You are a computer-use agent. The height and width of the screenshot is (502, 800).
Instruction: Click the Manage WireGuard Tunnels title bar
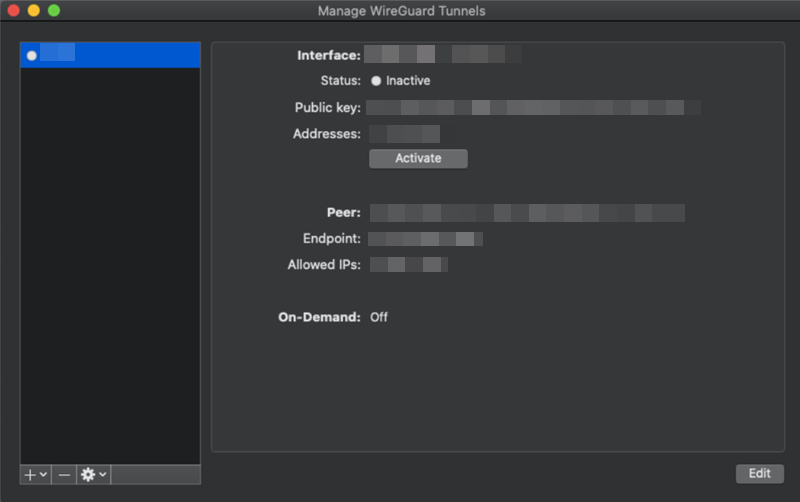[x=400, y=11]
